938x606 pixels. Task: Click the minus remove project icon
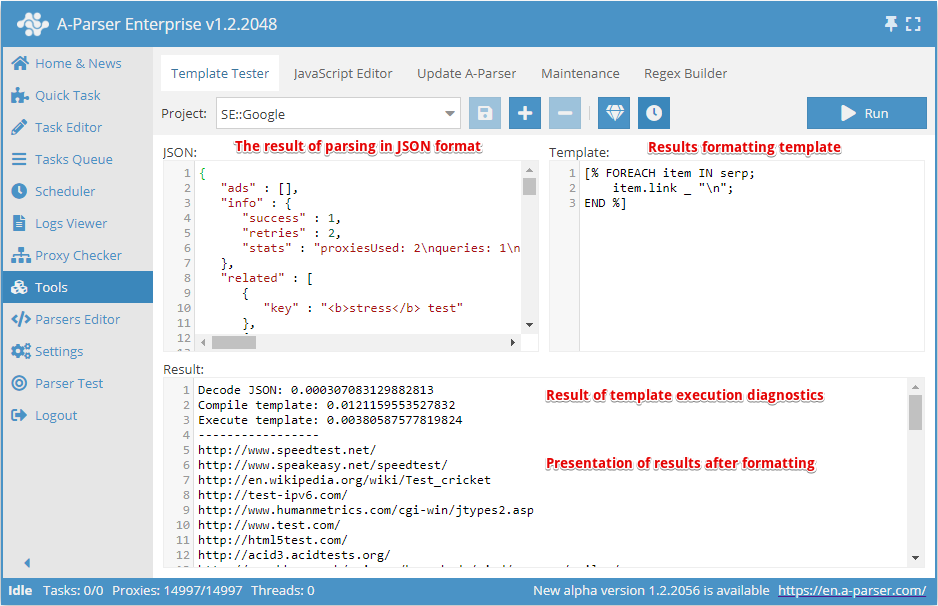point(565,113)
